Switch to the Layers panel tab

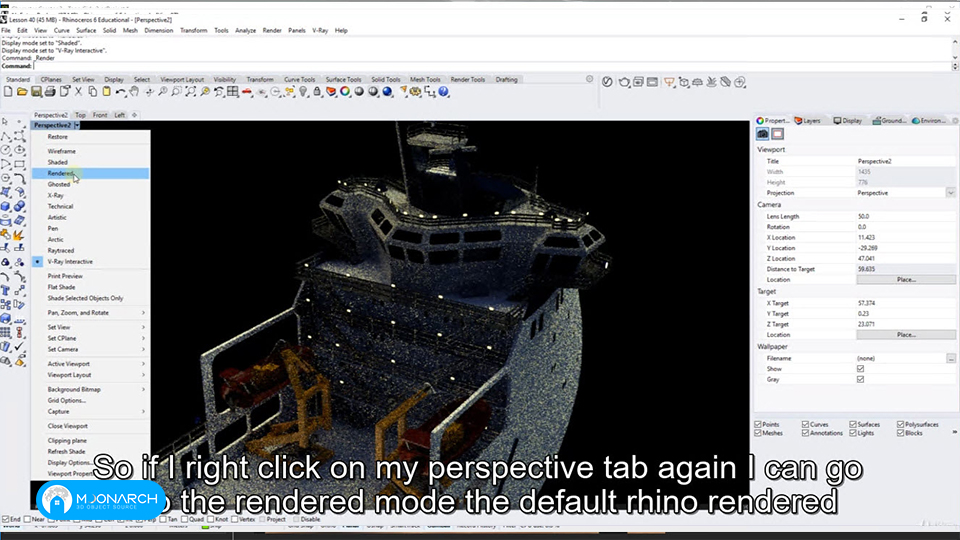pyautogui.click(x=808, y=121)
